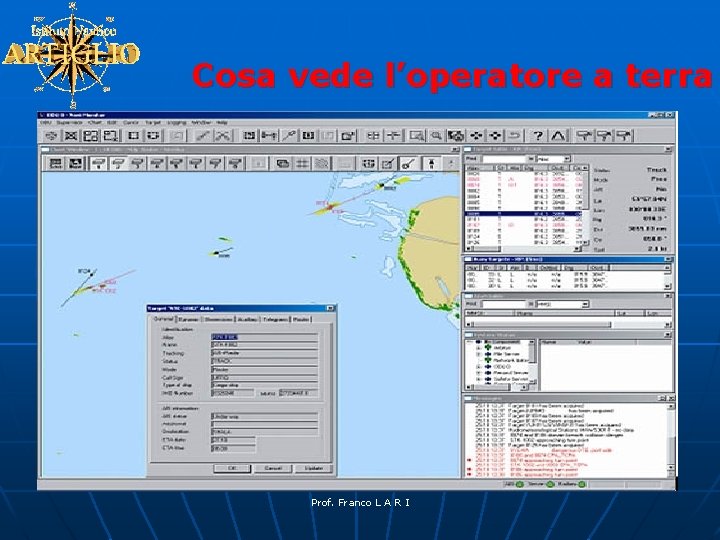Click the last hammer-shaped icon in main toolbar
This screenshot has height=540, width=720.
point(624,135)
